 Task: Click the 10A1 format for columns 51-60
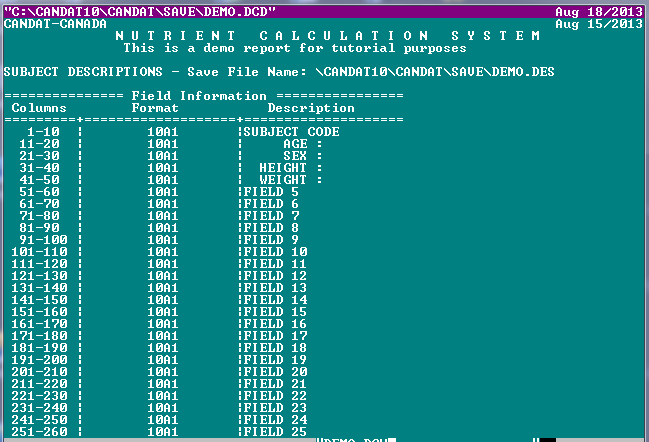(x=162, y=192)
